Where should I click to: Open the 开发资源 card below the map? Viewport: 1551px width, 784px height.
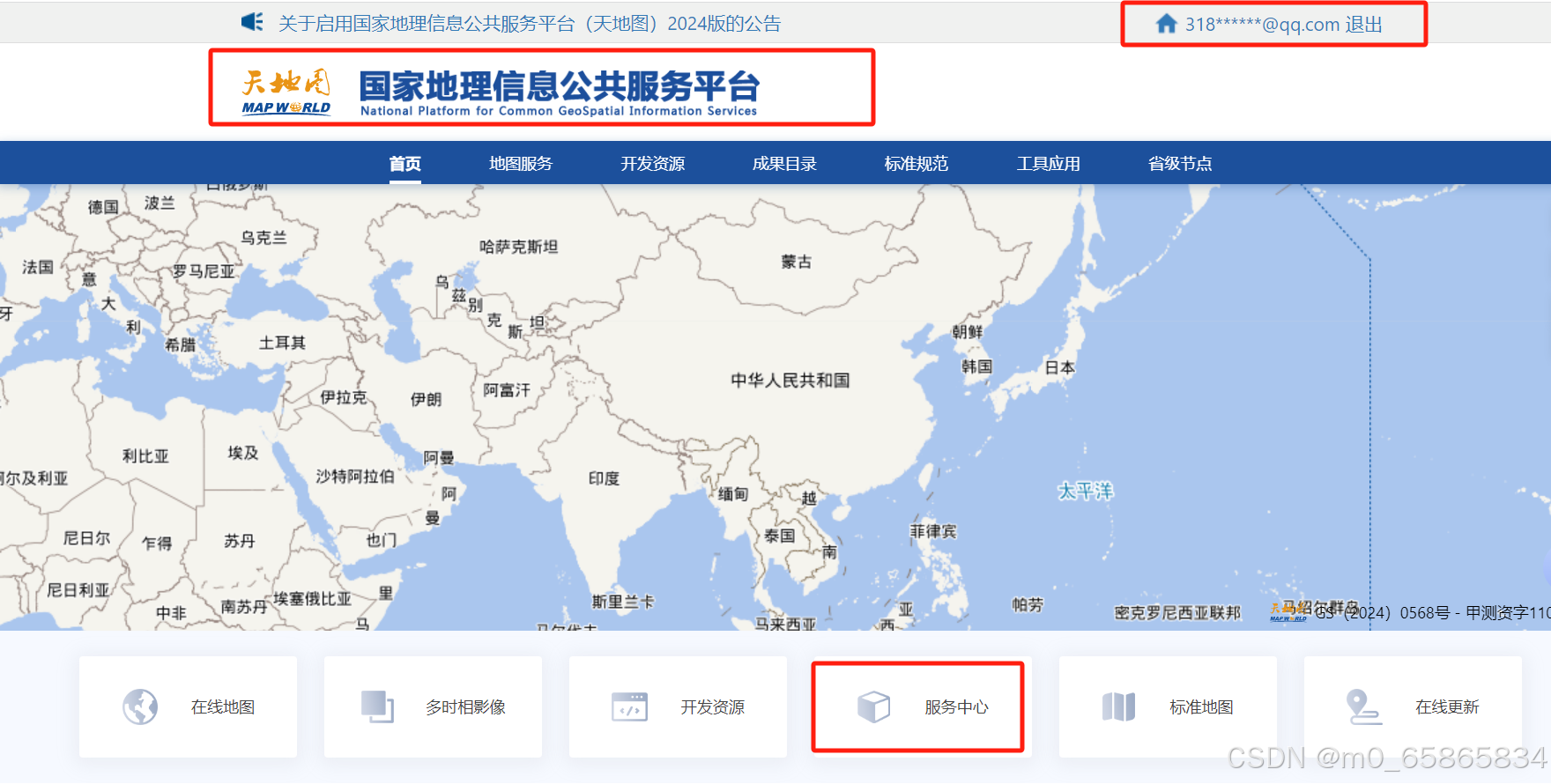(x=678, y=706)
